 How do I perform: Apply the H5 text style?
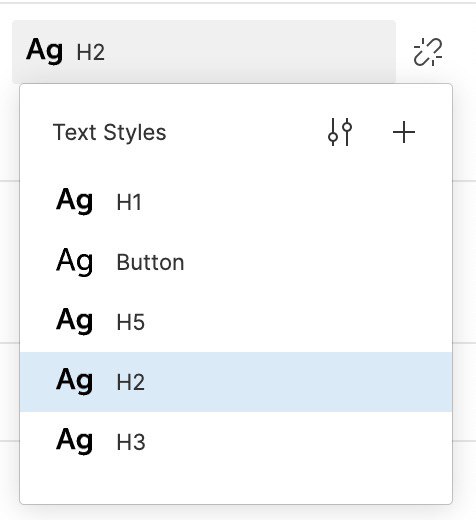[236, 322]
